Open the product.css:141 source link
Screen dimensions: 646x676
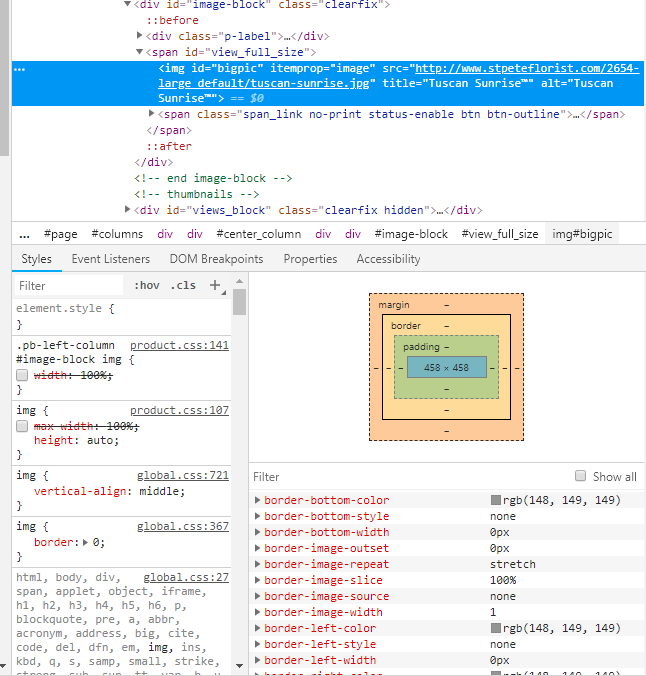(179, 345)
